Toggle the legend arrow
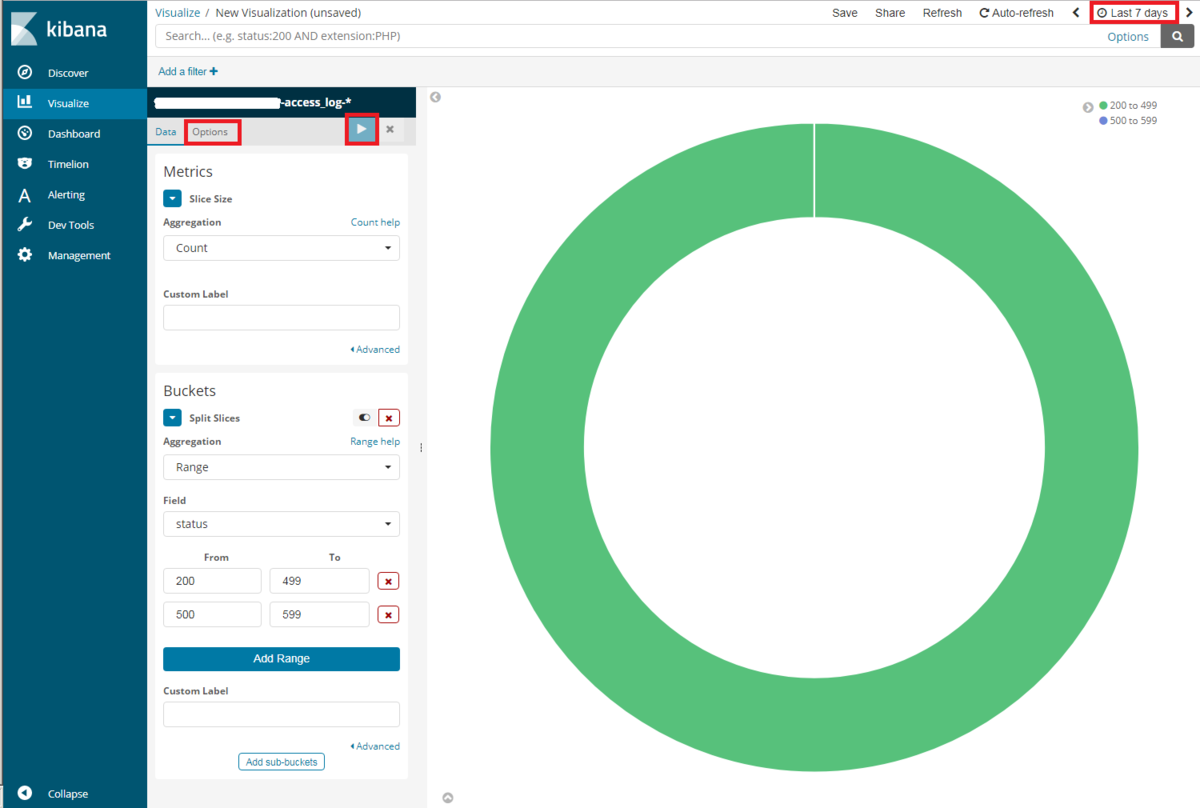The height and width of the screenshot is (808, 1200). pyautogui.click(x=1088, y=107)
